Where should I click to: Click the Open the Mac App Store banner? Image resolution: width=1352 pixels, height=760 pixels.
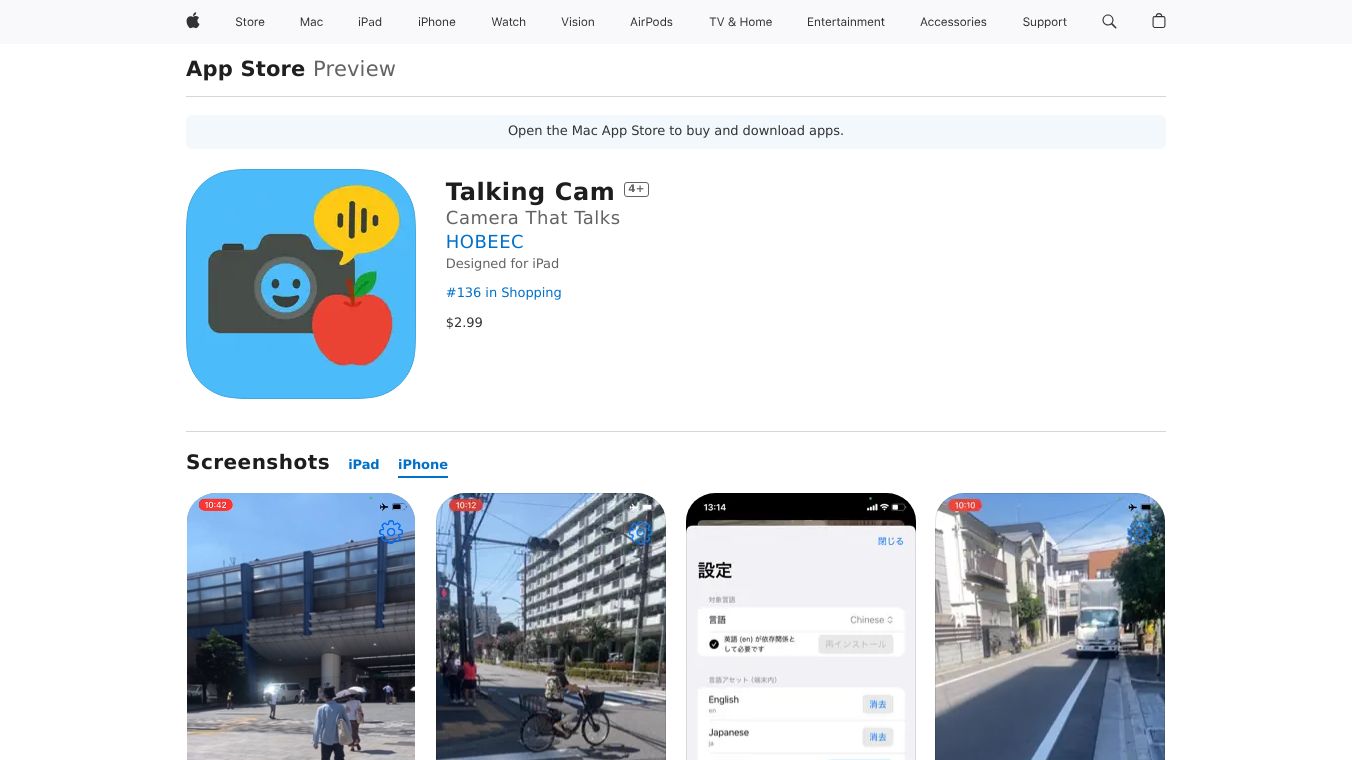pos(676,131)
